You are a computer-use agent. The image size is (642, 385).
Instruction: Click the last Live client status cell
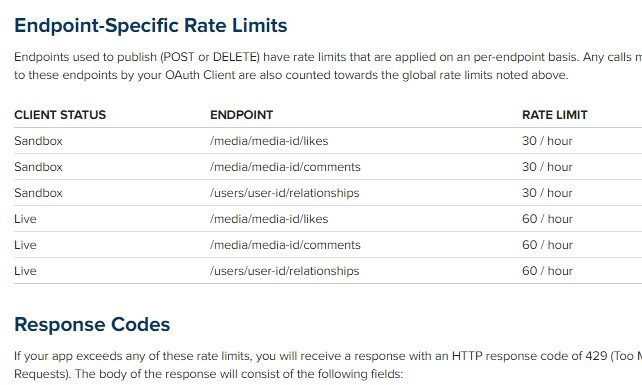pyautogui.click(x=25, y=271)
